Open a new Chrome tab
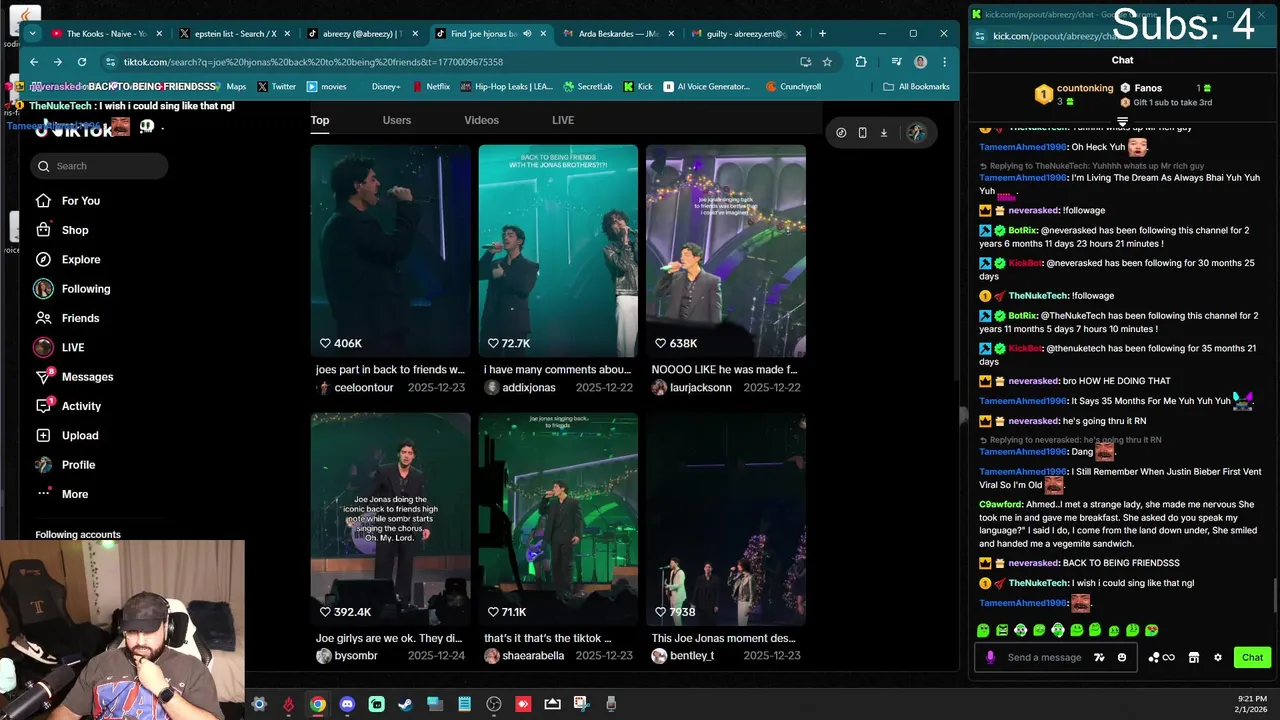Viewport: 1280px width, 720px height. (823, 34)
